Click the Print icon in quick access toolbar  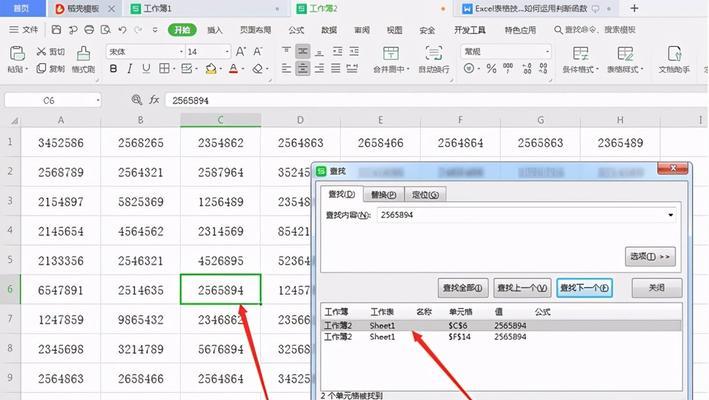[x=89, y=30]
